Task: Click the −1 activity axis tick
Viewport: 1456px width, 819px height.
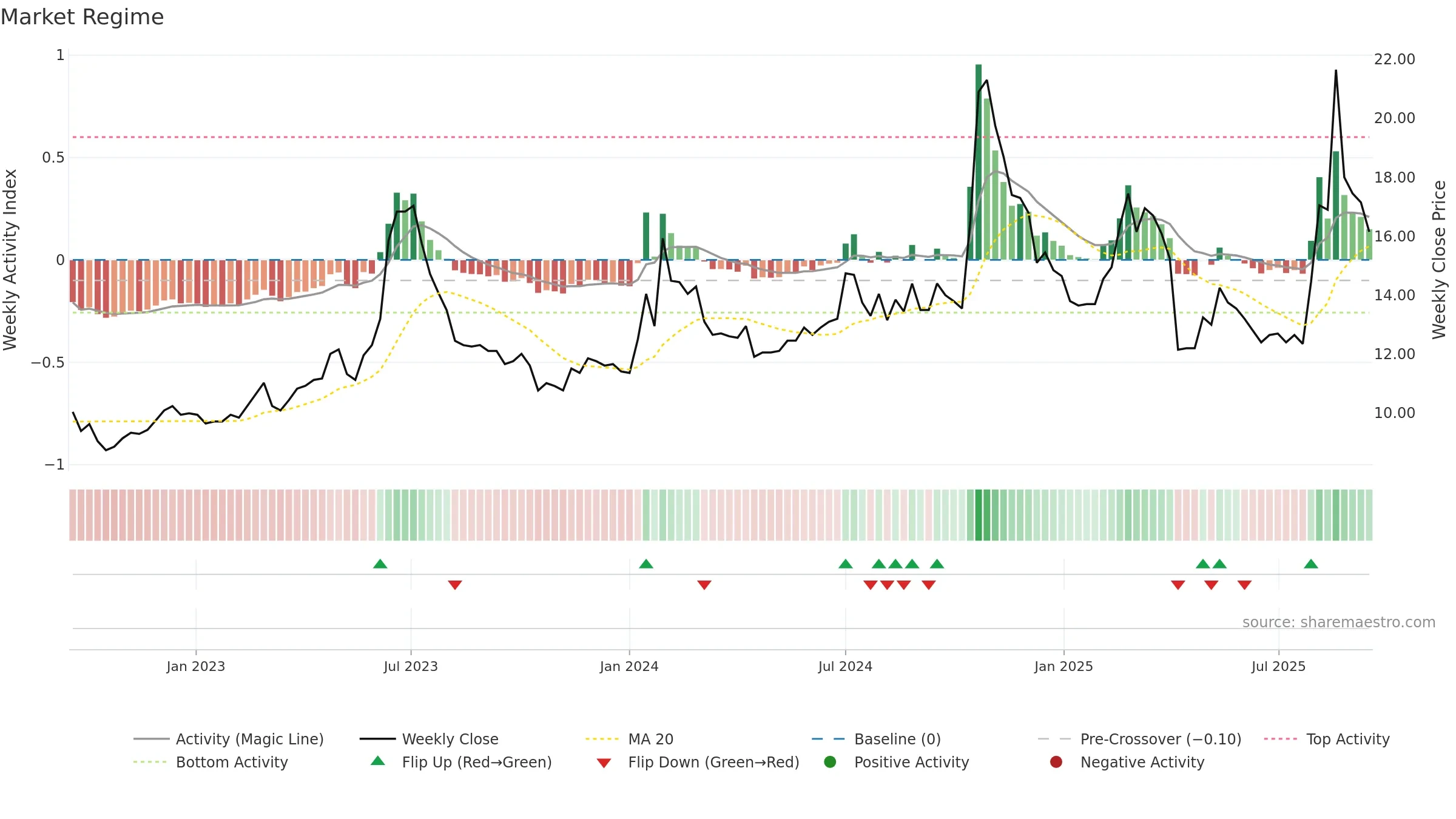Action: (x=54, y=465)
